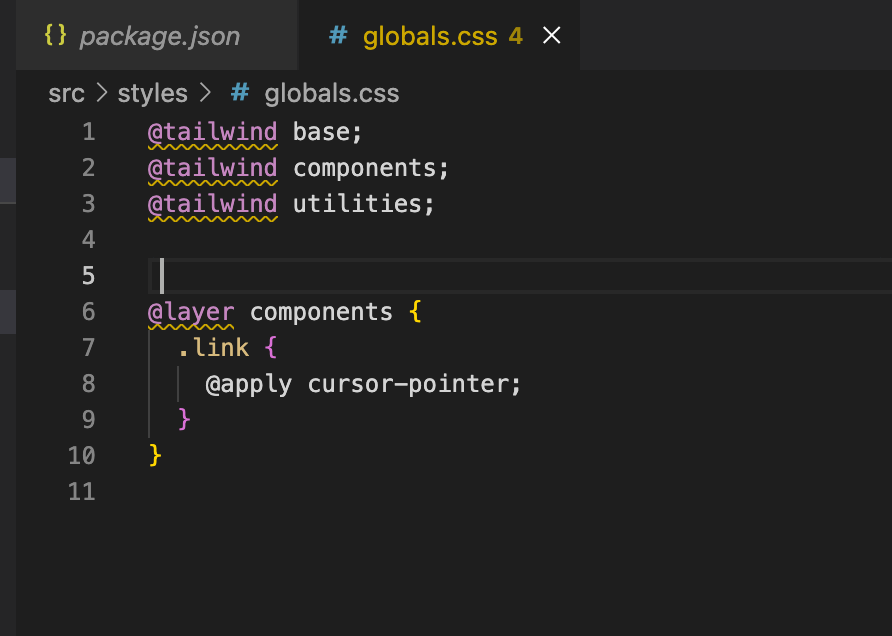Click the CSS hash icon on globals.css tab
This screenshot has height=636, width=892.
339,36
